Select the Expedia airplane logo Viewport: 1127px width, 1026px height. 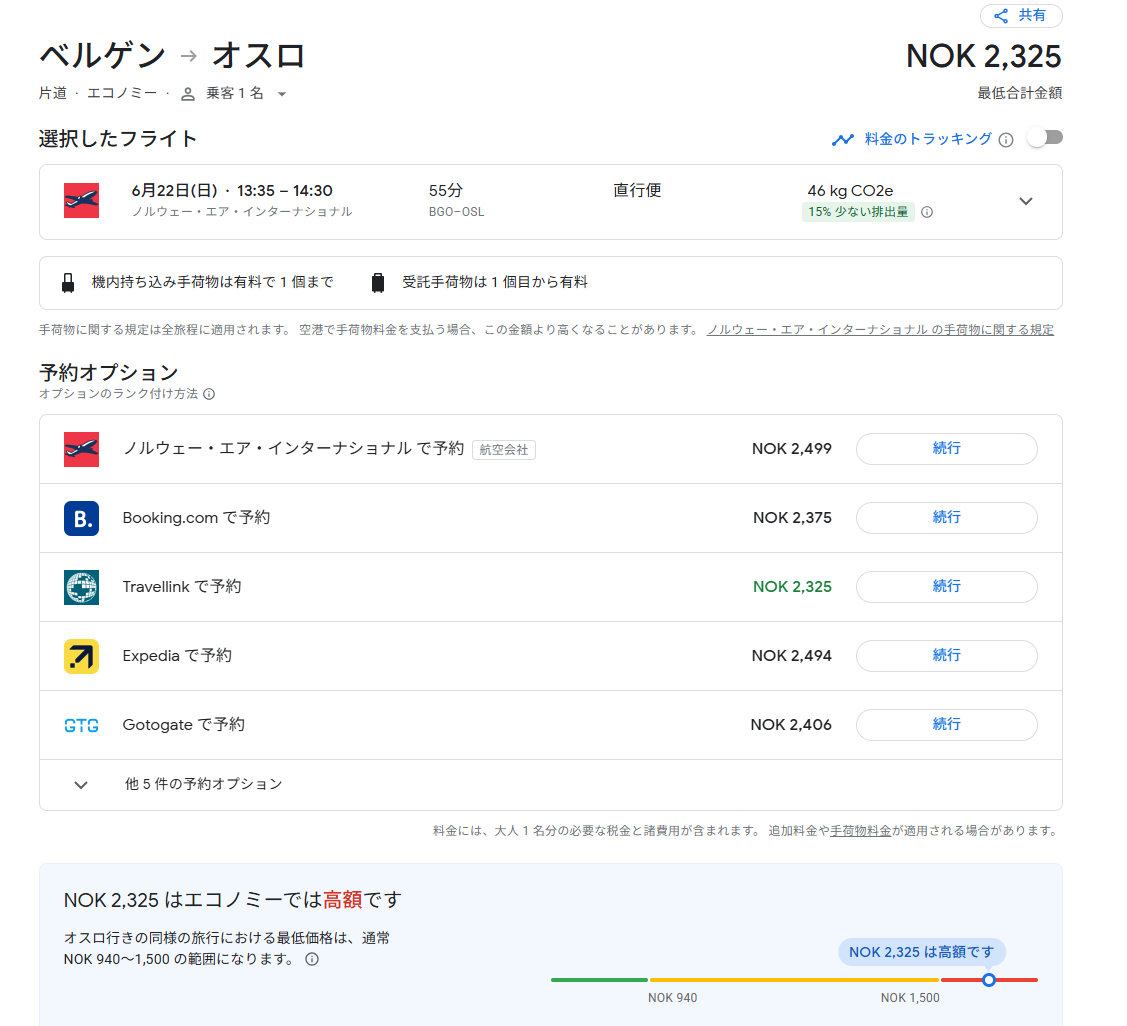[x=81, y=656]
